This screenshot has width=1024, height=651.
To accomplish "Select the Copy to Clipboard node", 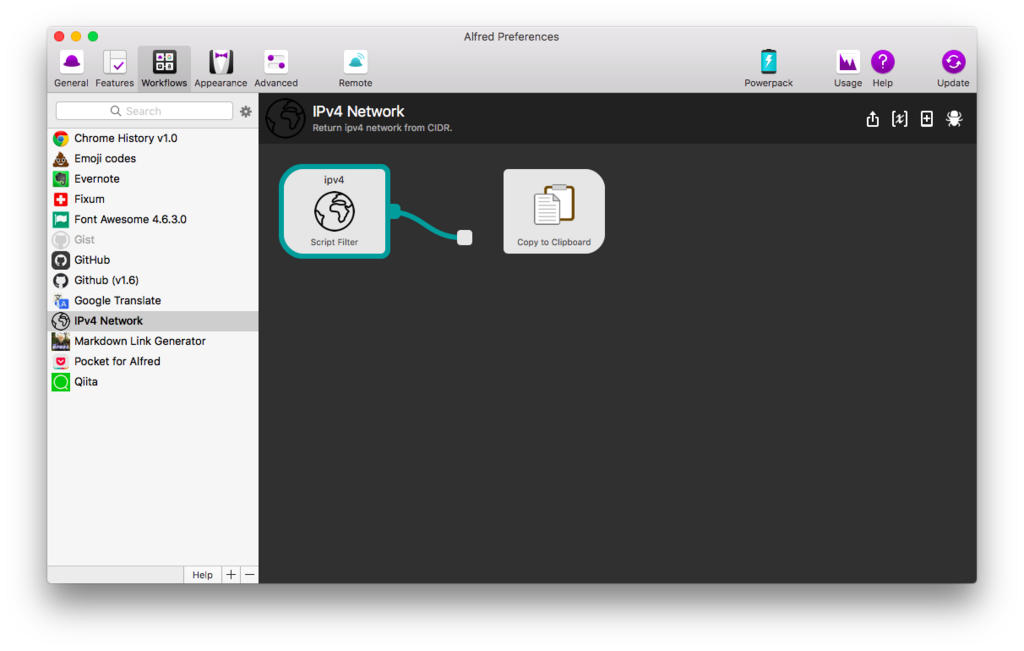I will 554,211.
